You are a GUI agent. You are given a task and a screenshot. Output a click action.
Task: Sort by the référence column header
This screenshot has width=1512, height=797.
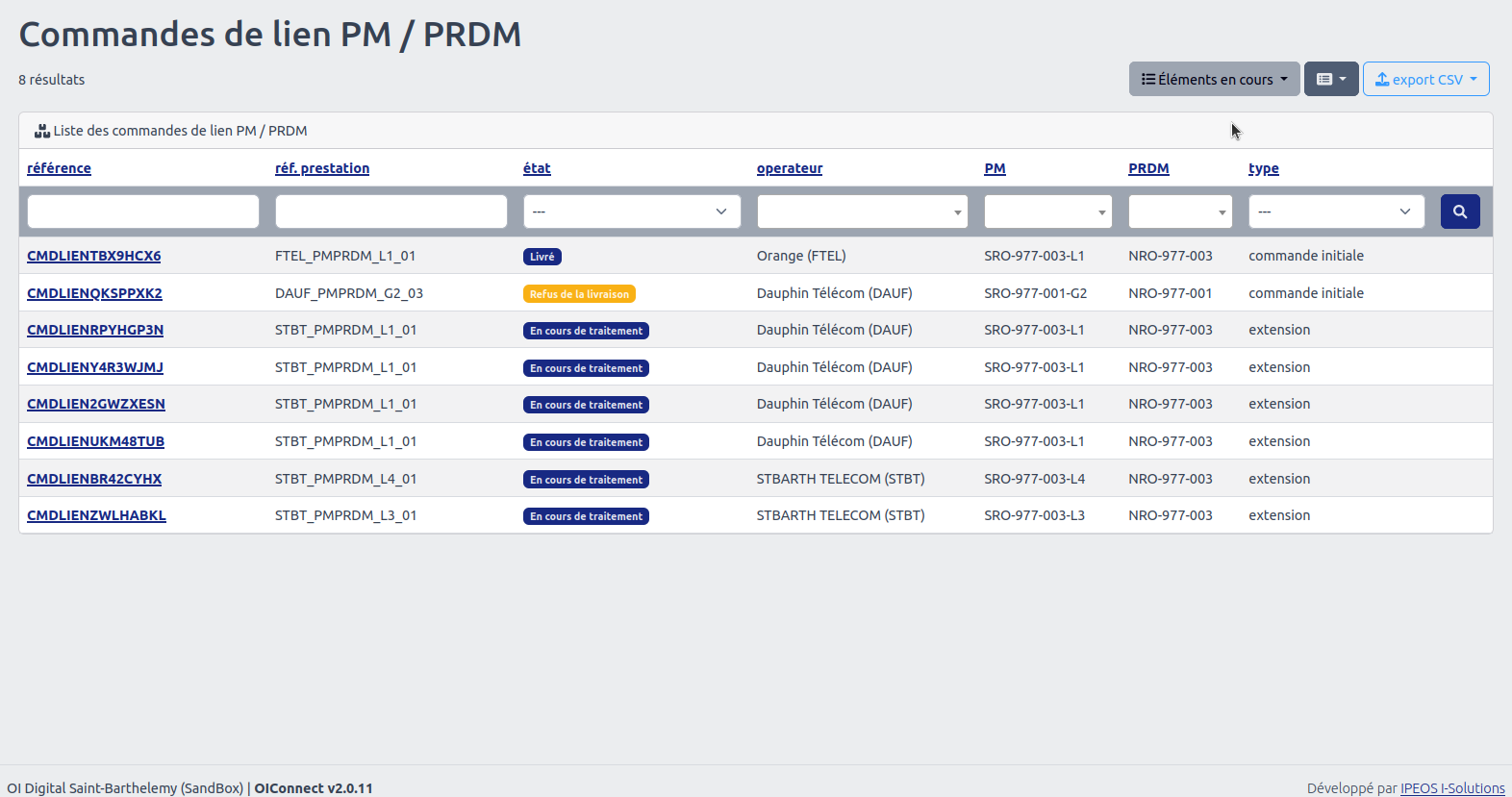click(x=59, y=168)
